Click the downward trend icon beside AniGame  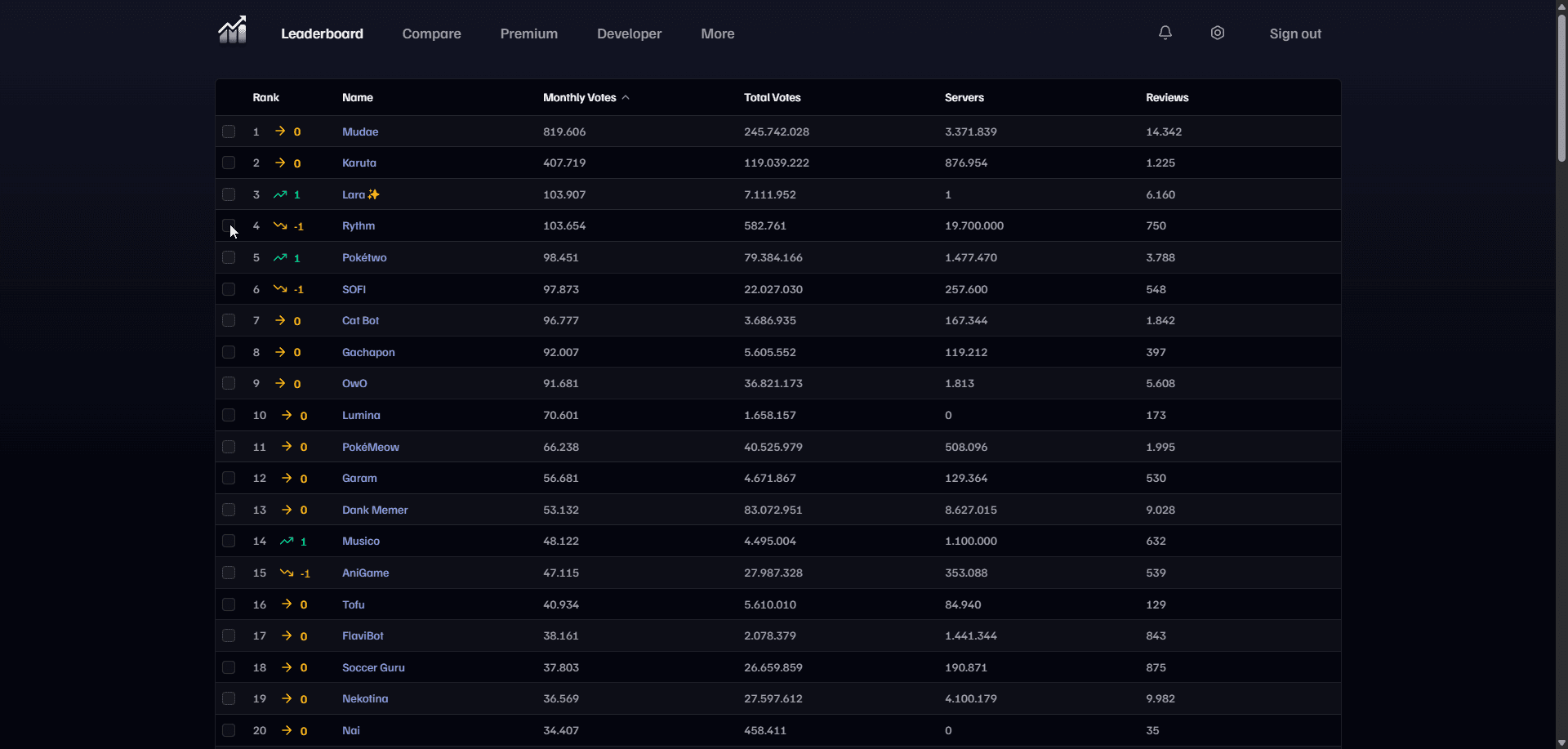[288, 573]
